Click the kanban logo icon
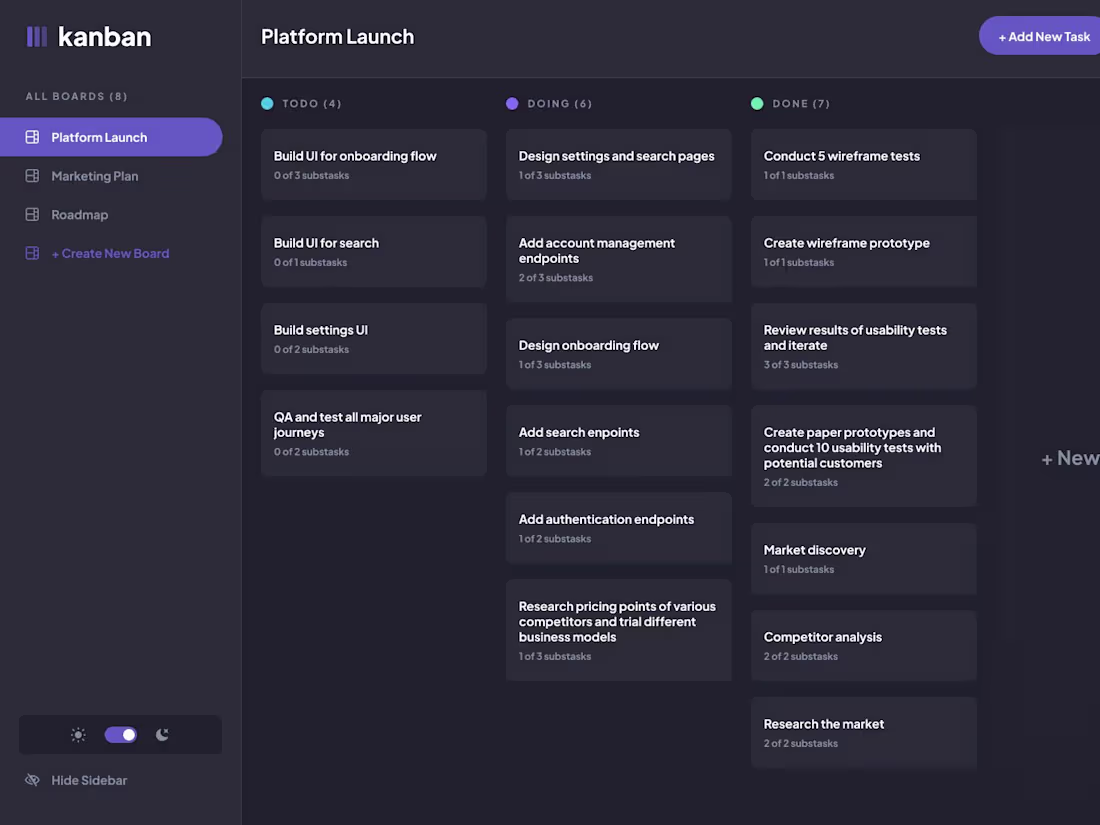This screenshot has width=1100, height=825. coord(36,36)
